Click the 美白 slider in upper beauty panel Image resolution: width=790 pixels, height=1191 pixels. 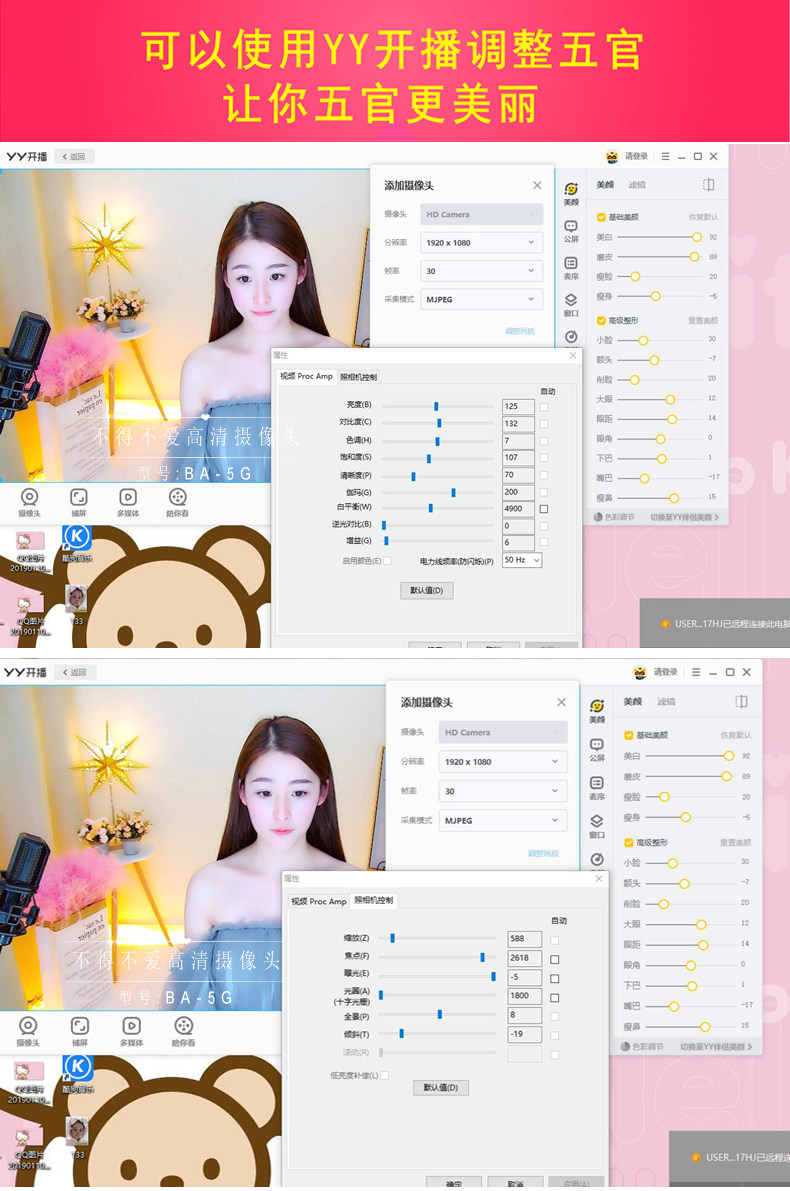[661, 237]
